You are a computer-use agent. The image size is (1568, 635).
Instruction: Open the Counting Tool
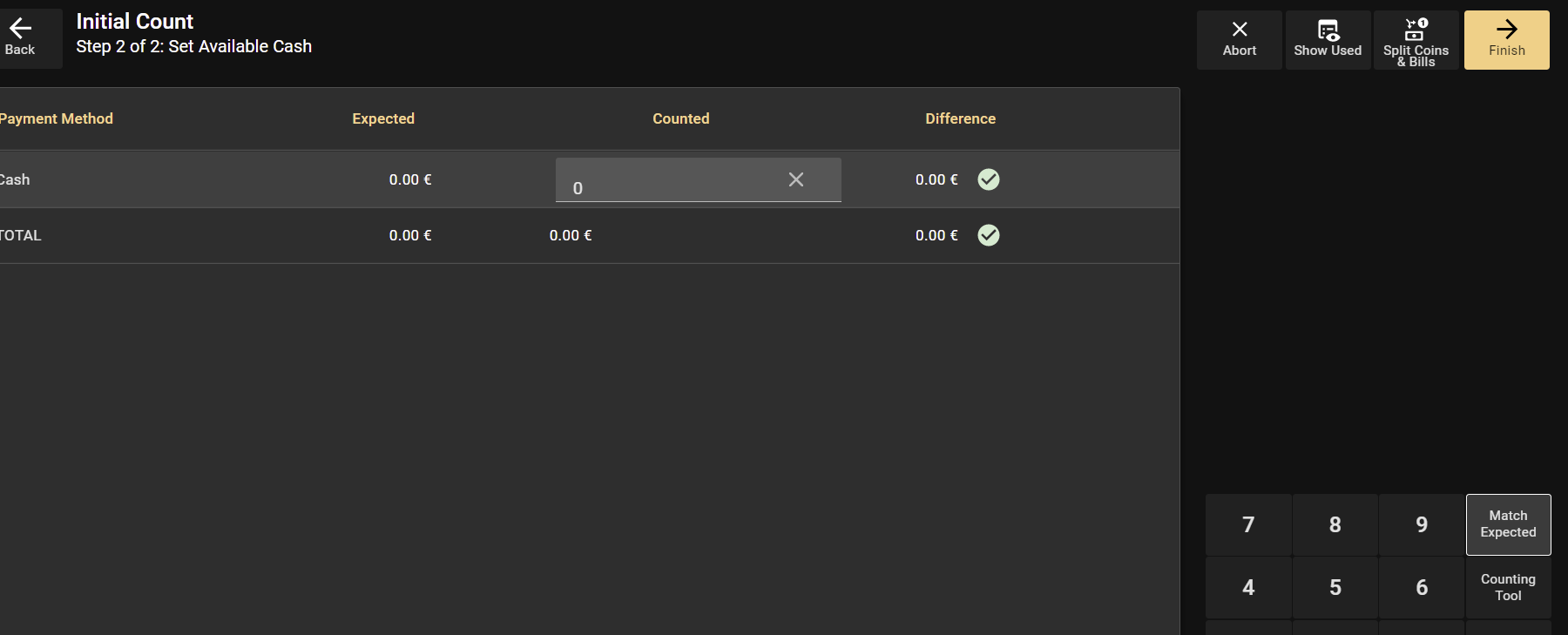coord(1508,587)
